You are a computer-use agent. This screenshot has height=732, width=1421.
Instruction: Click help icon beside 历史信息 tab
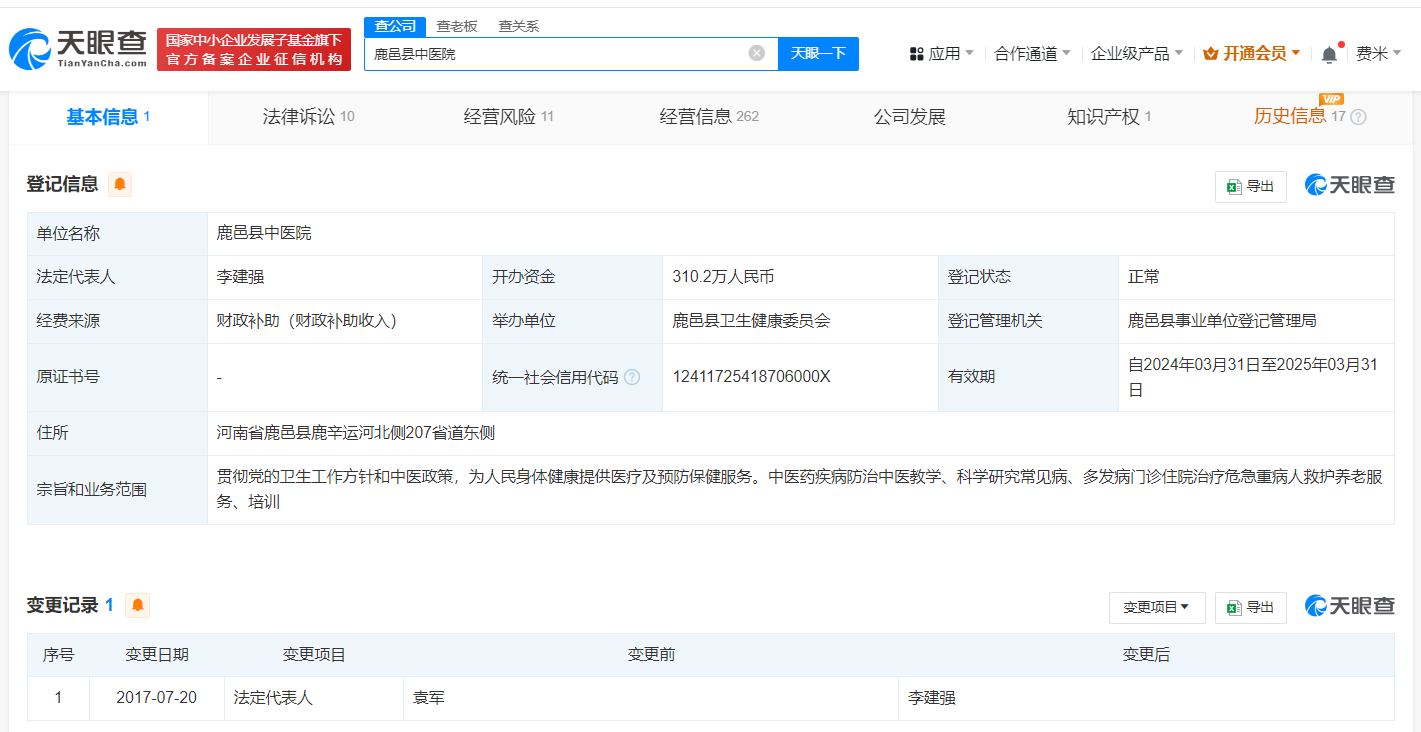click(x=1358, y=117)
